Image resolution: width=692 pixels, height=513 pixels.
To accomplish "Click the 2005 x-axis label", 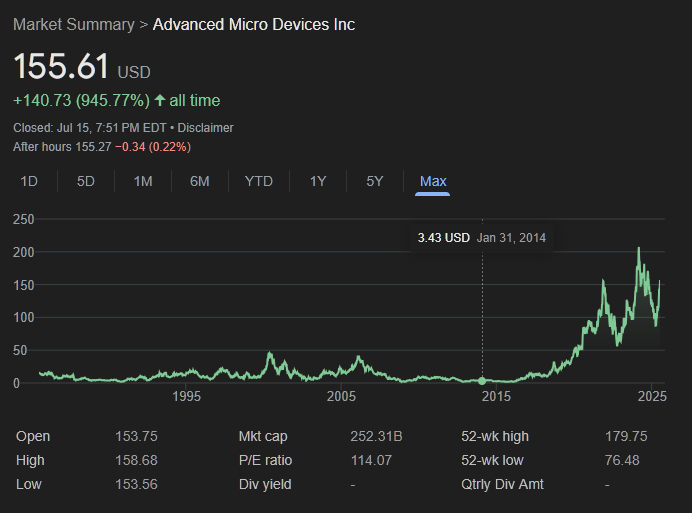I will pos(341,396).
